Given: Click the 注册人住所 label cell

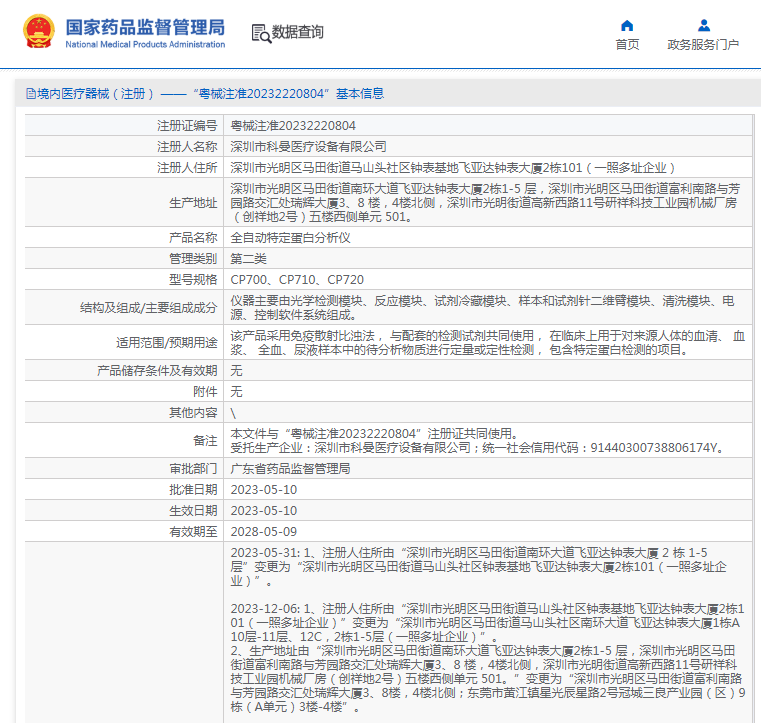Looking at the screenshot, I should [124, 168].
